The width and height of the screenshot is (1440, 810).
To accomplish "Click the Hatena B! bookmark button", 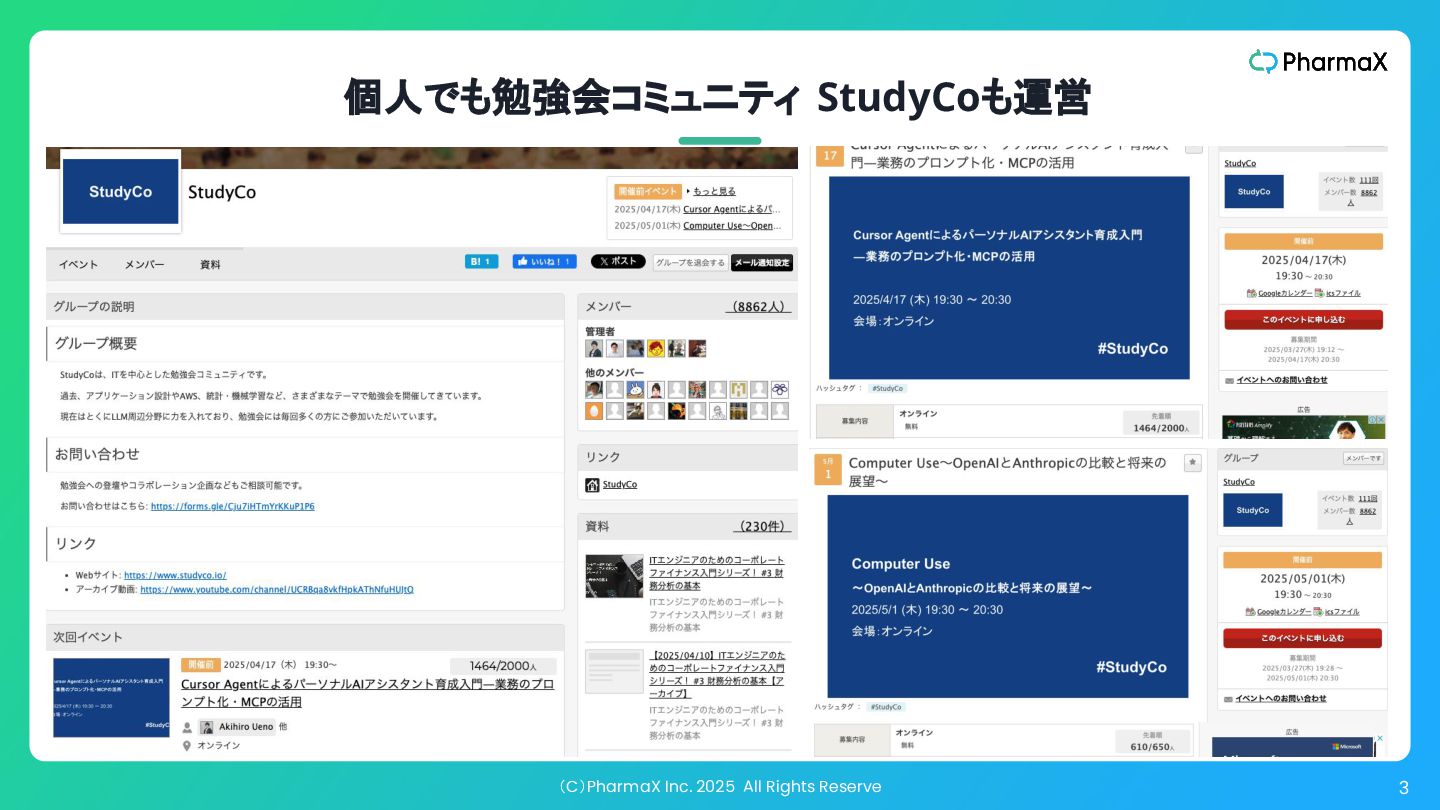I will point(481,261).
